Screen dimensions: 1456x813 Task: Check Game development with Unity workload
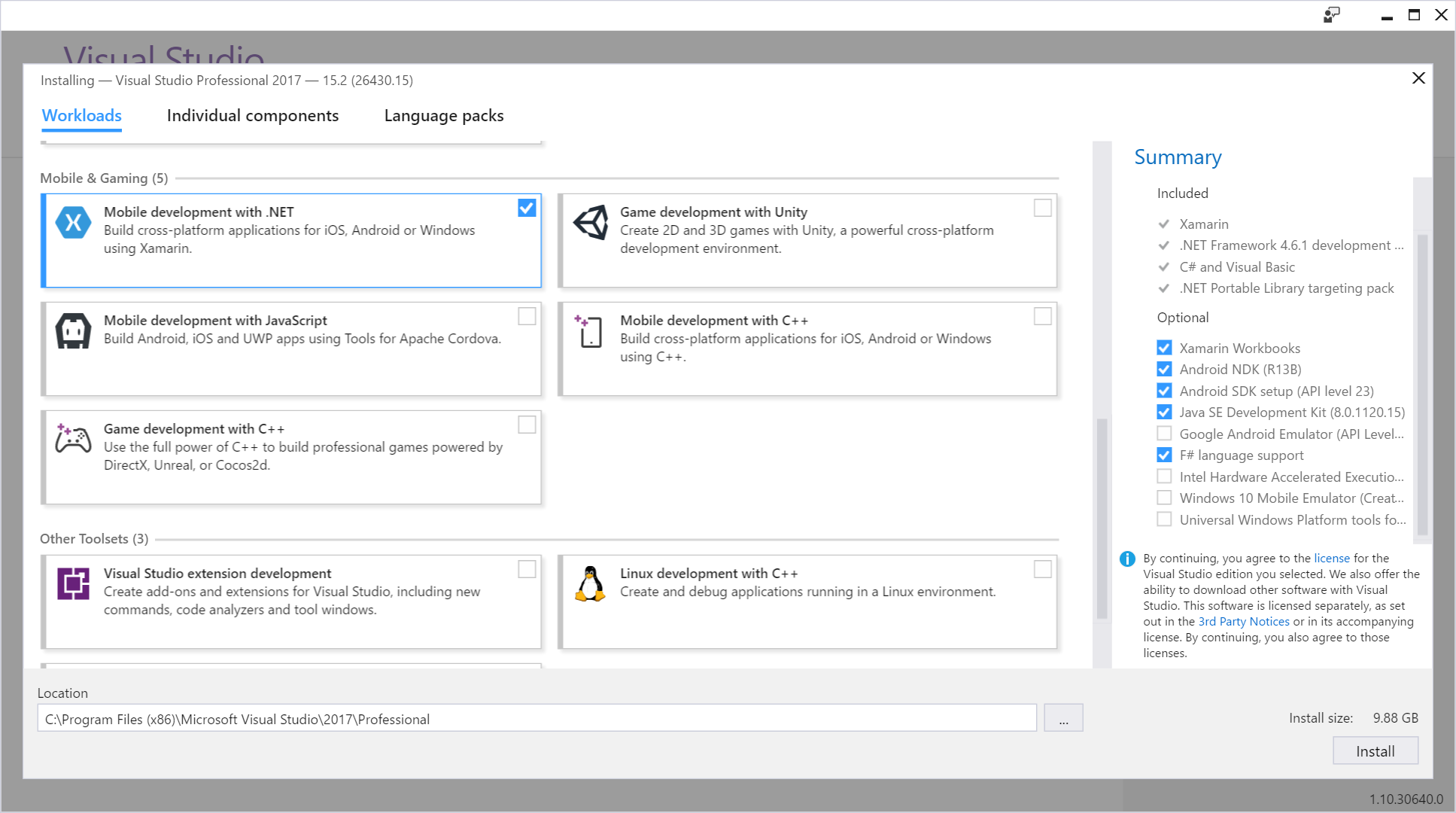[1042, 208]
